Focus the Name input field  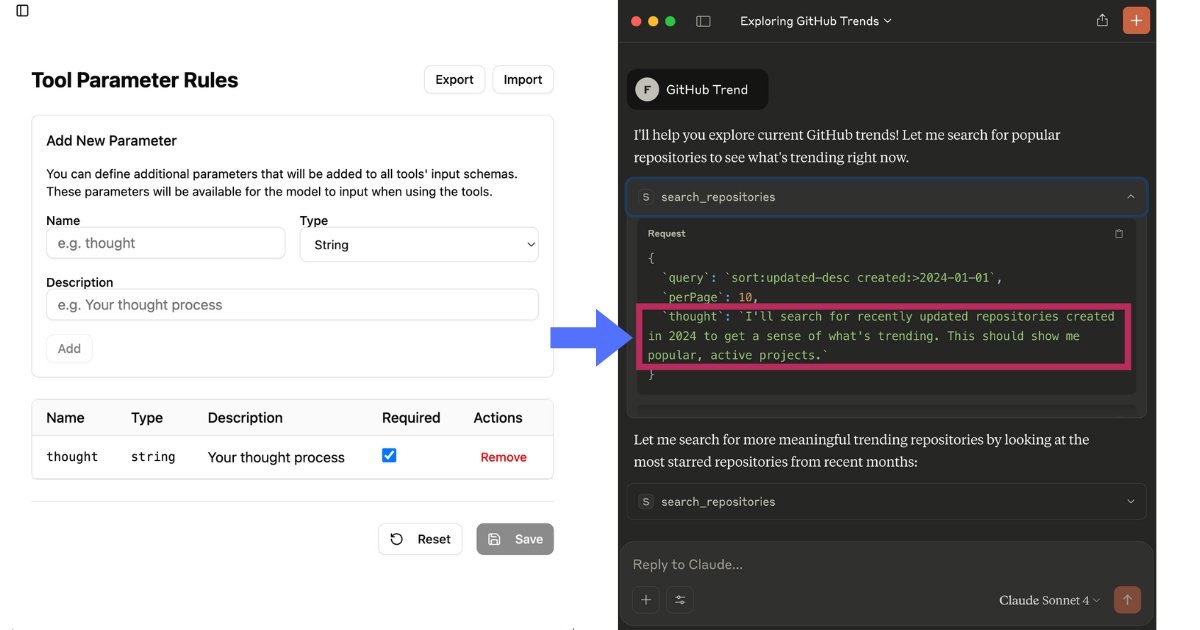(x=166, y=243)
